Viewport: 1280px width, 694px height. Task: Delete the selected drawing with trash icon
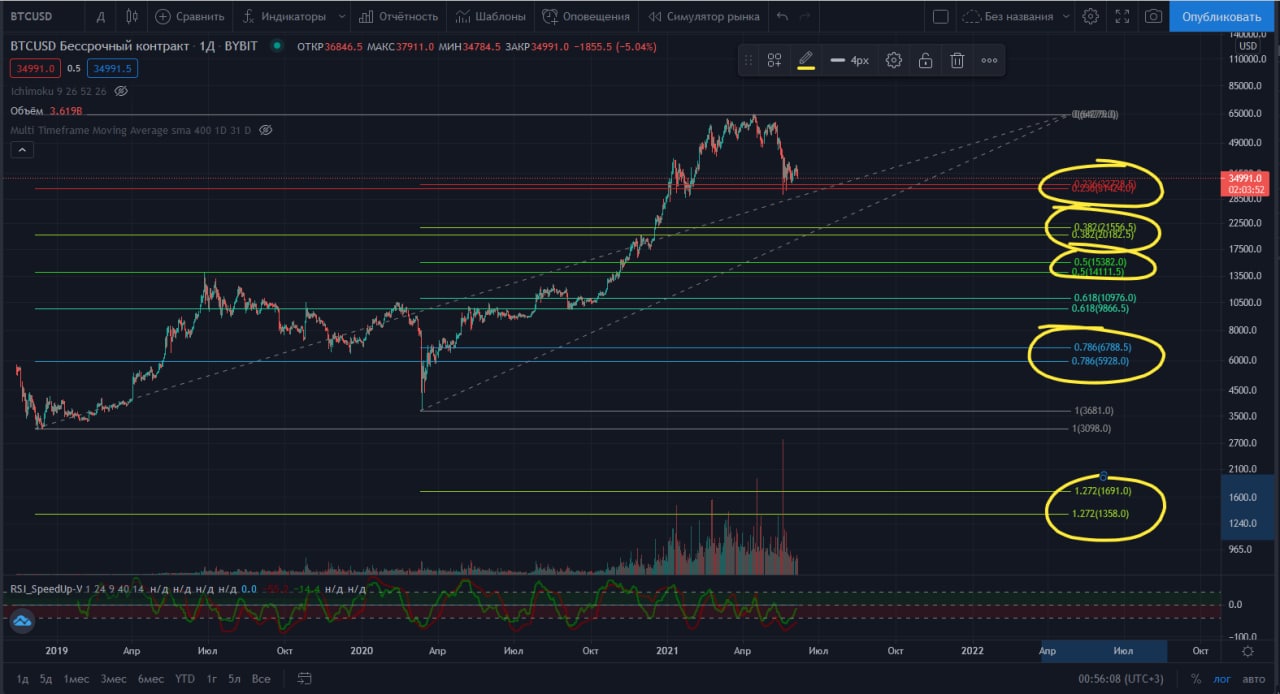[x=957, y=60]
